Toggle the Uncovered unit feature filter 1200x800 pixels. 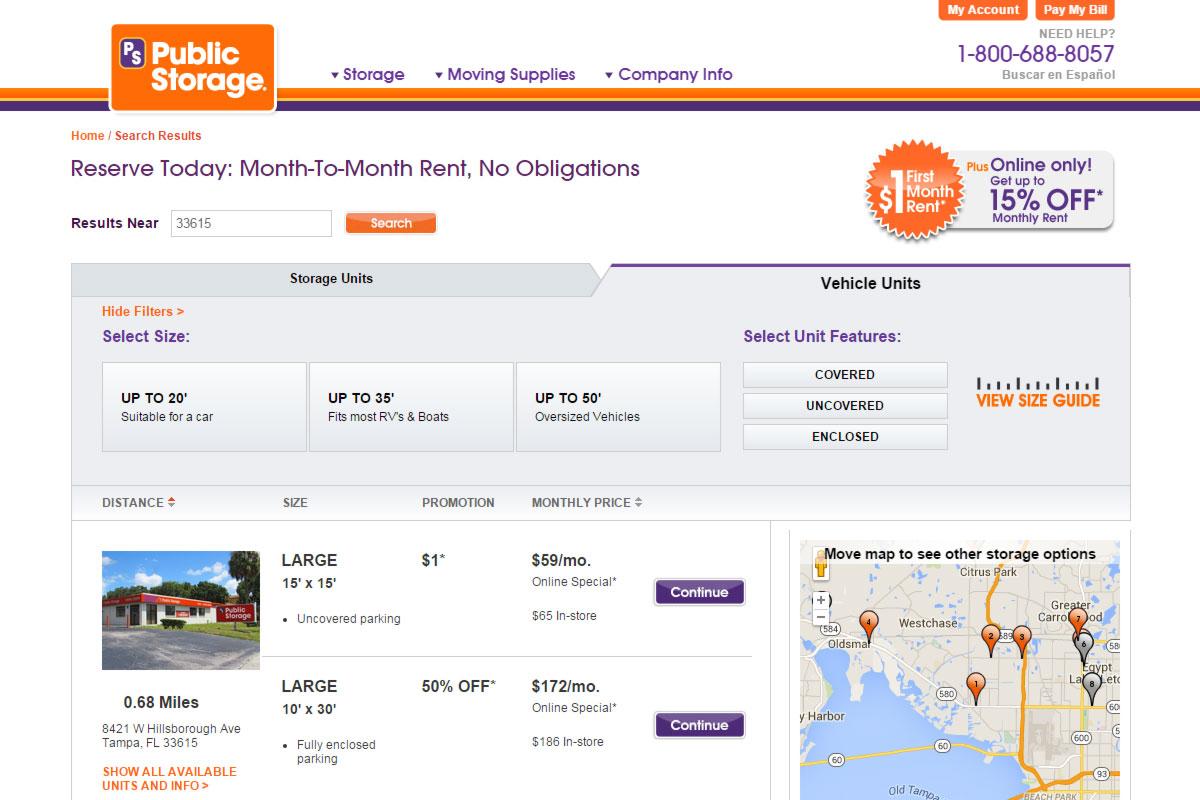[x=845, y=406]
